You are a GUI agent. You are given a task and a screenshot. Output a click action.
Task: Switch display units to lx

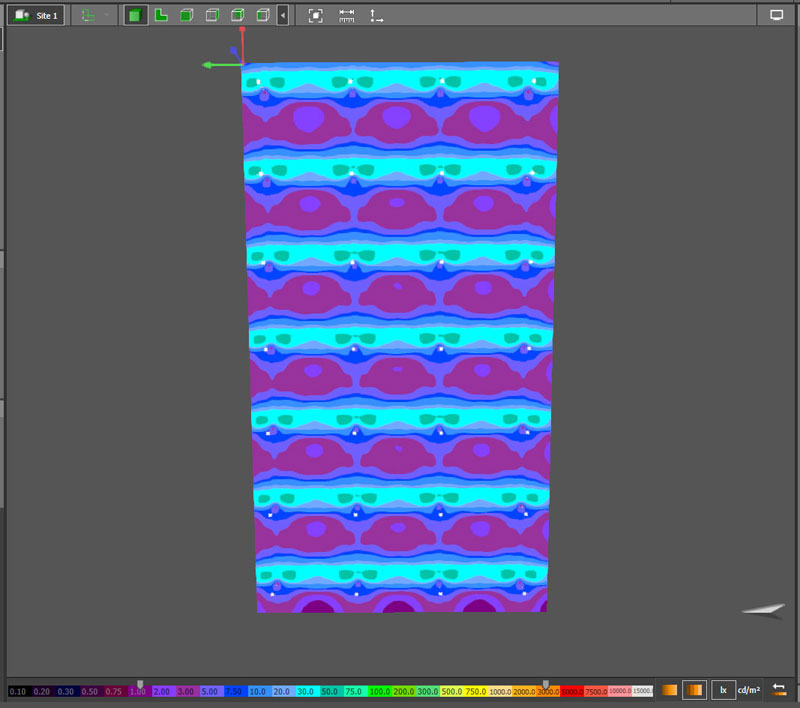722,690
